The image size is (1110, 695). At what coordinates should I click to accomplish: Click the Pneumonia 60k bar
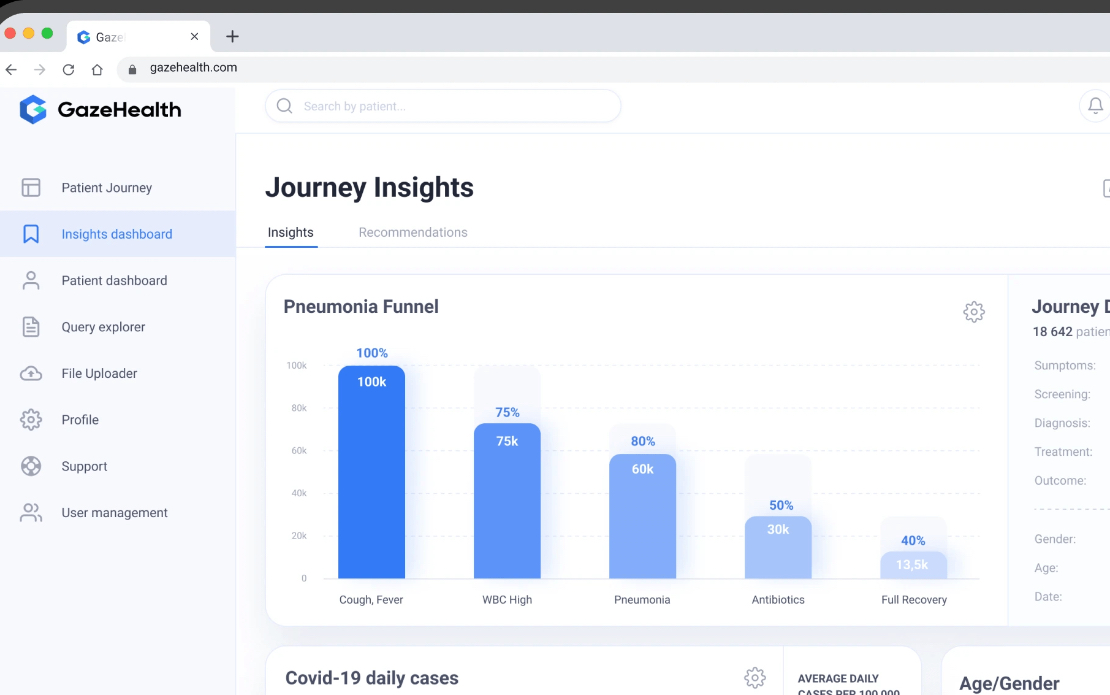tap(642, 516)
